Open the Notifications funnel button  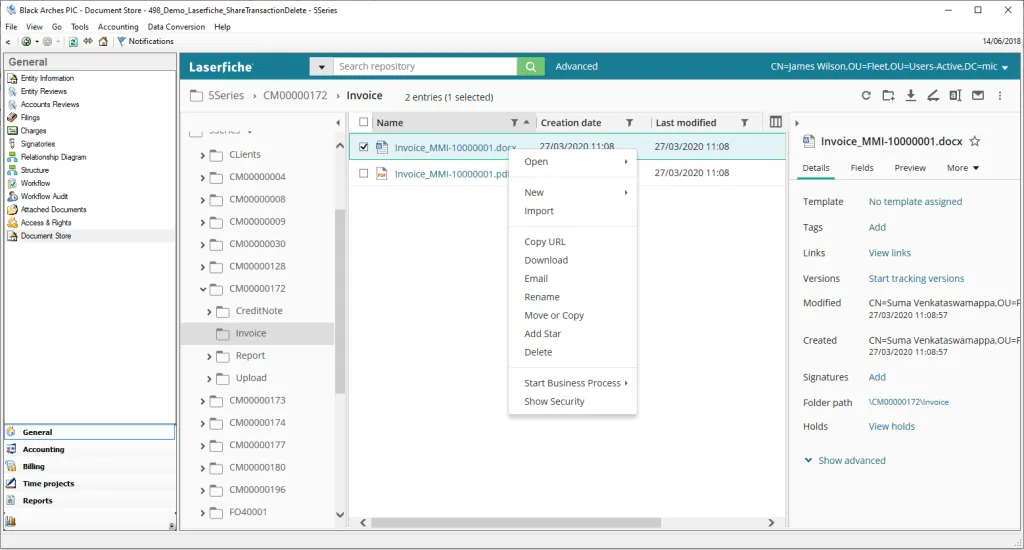click(x=145, y=41)
